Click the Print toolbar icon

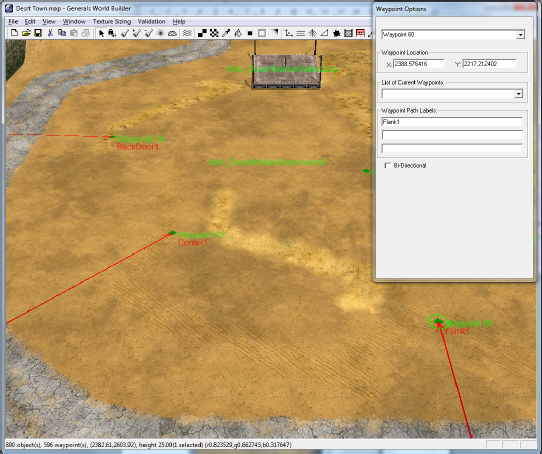tap(85, 33)
